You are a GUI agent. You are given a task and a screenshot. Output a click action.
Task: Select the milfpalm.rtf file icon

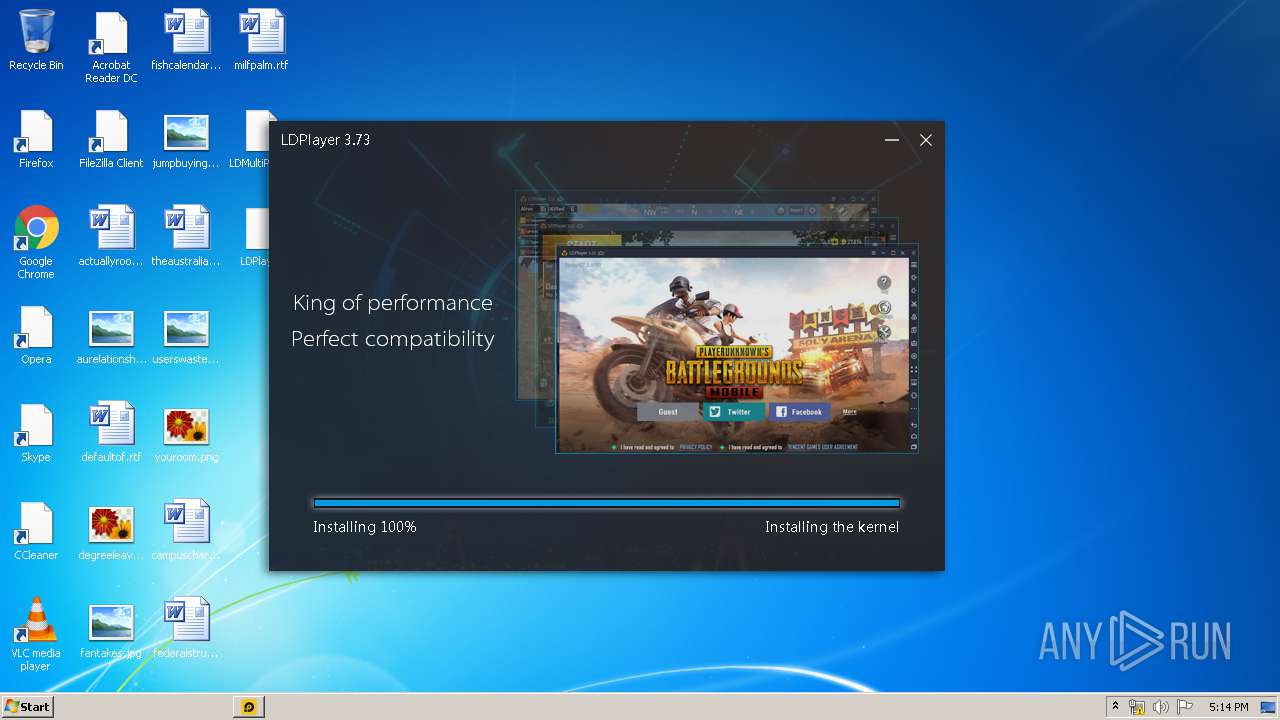pyautogui.click(x=261, y=41)
